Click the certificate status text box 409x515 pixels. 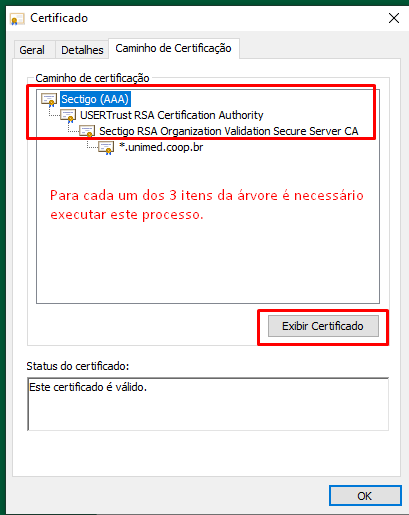click(x=208, y=404)
